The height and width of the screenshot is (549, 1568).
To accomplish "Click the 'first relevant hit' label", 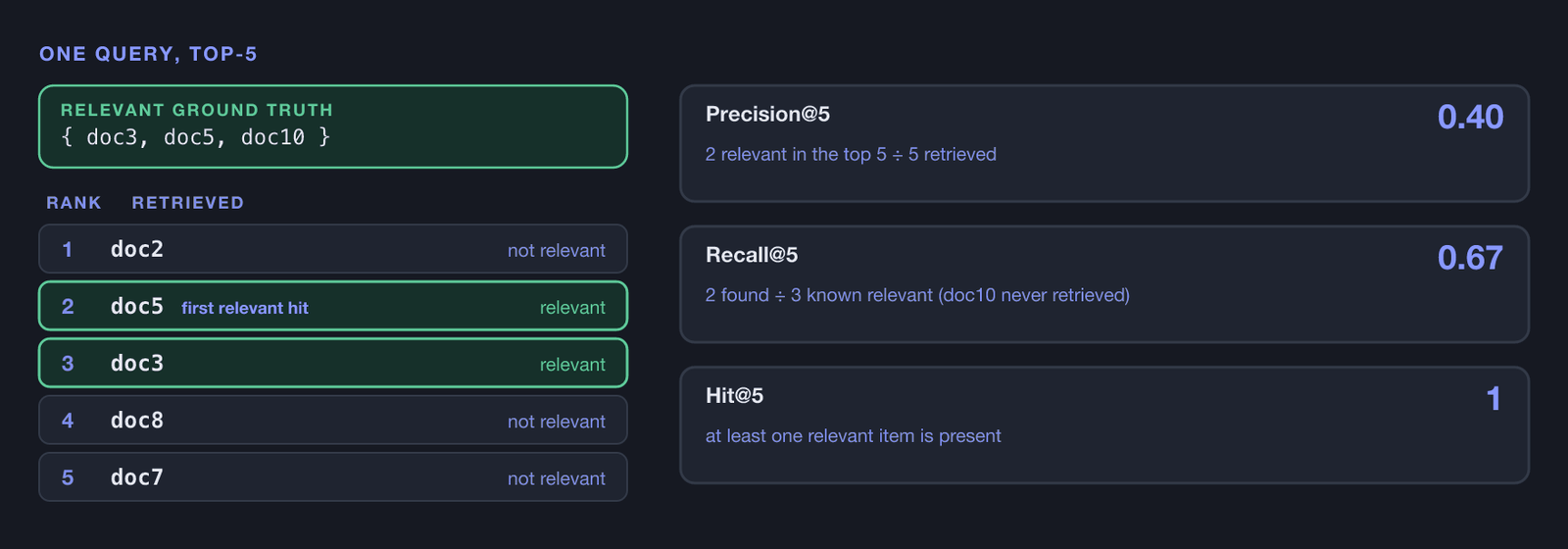I will coord(245,308).
